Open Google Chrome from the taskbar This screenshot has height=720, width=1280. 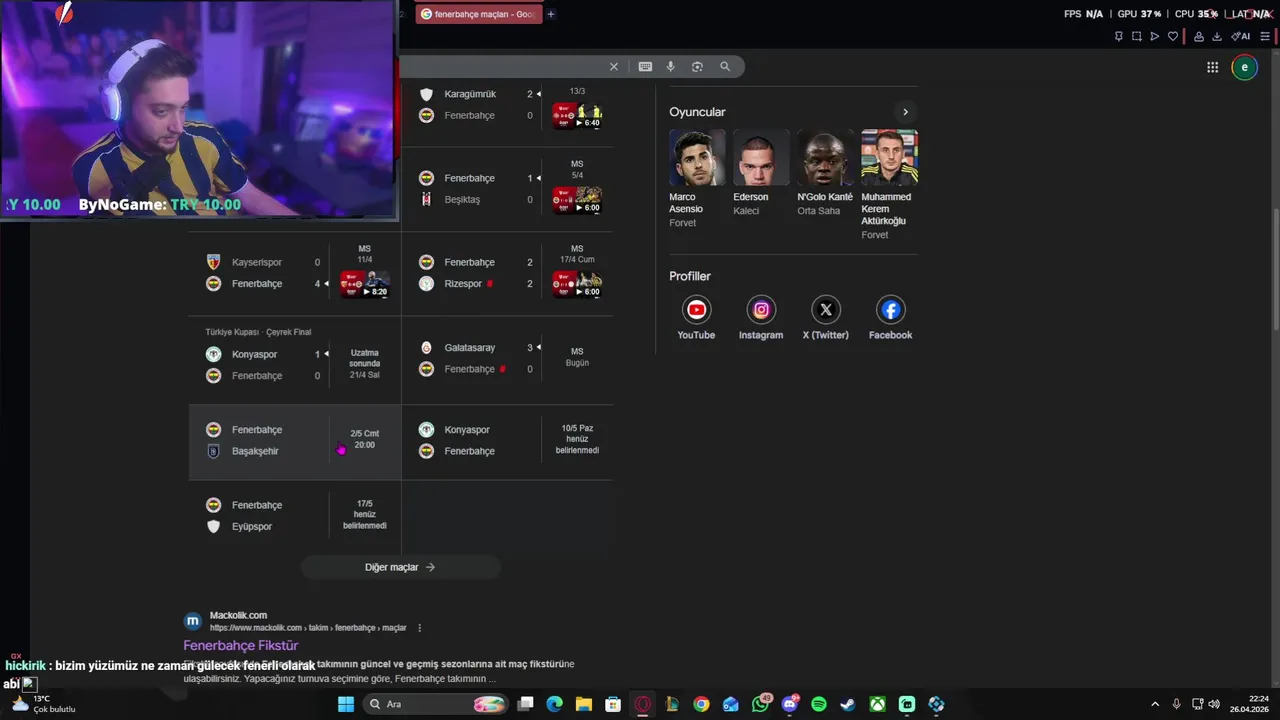click(x=701, y=704)
